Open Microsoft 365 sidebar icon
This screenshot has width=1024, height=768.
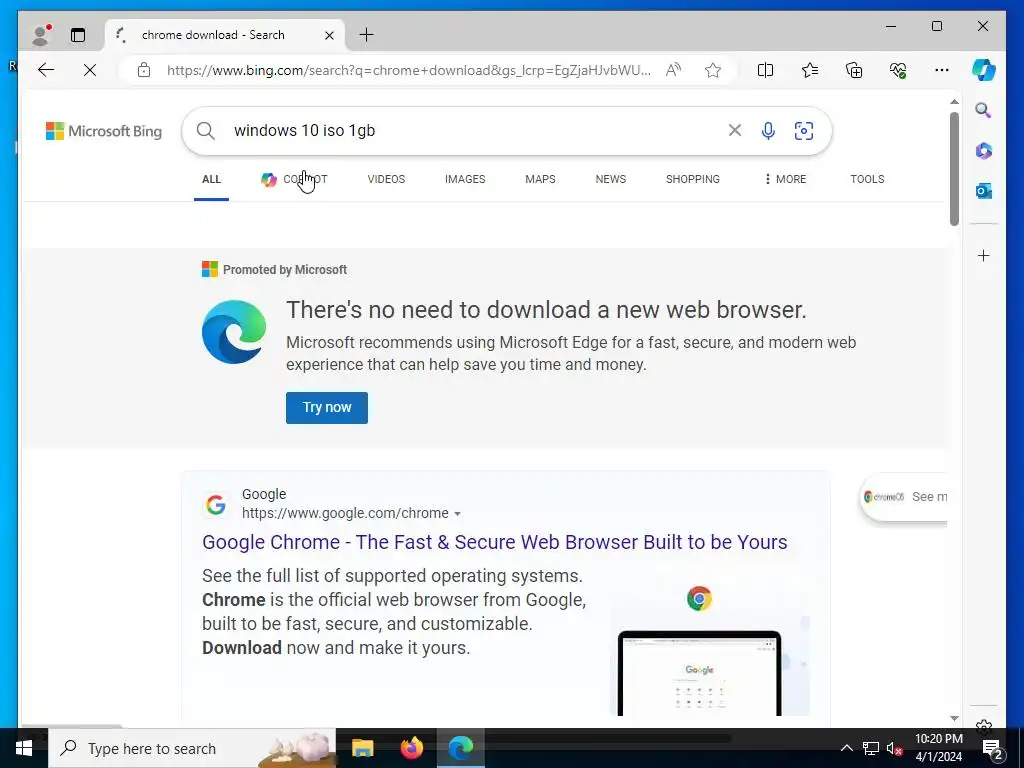984,151
